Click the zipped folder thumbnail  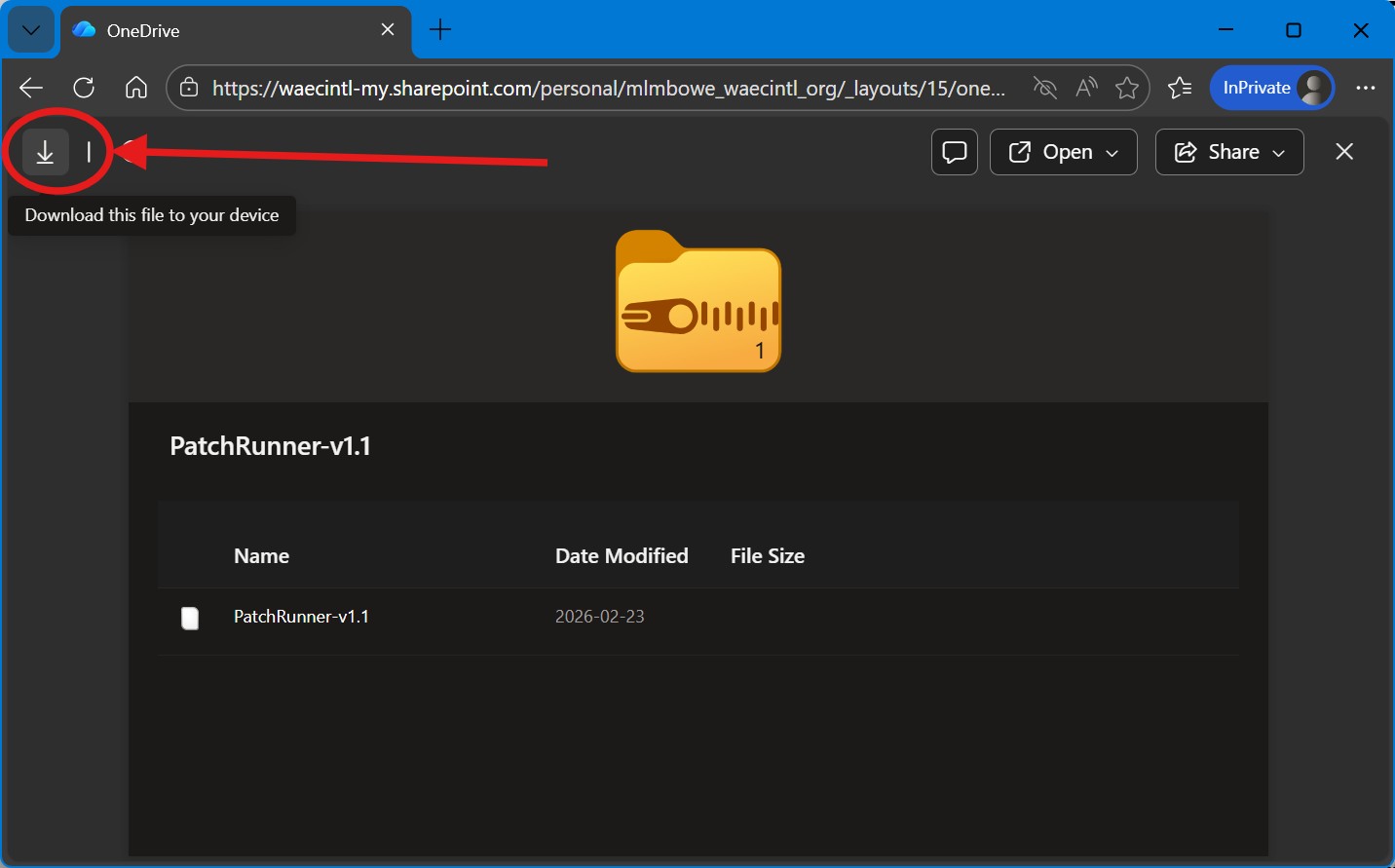tap(697, 302)
